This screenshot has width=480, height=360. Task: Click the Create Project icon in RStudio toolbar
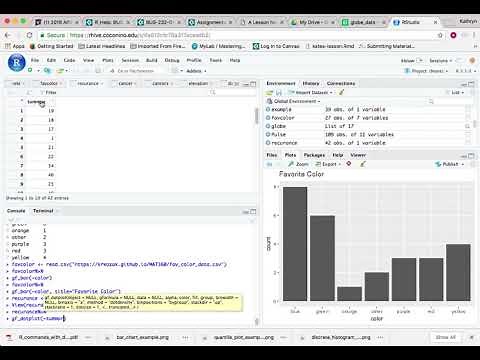pyautogui.click(x=47, y=70)
